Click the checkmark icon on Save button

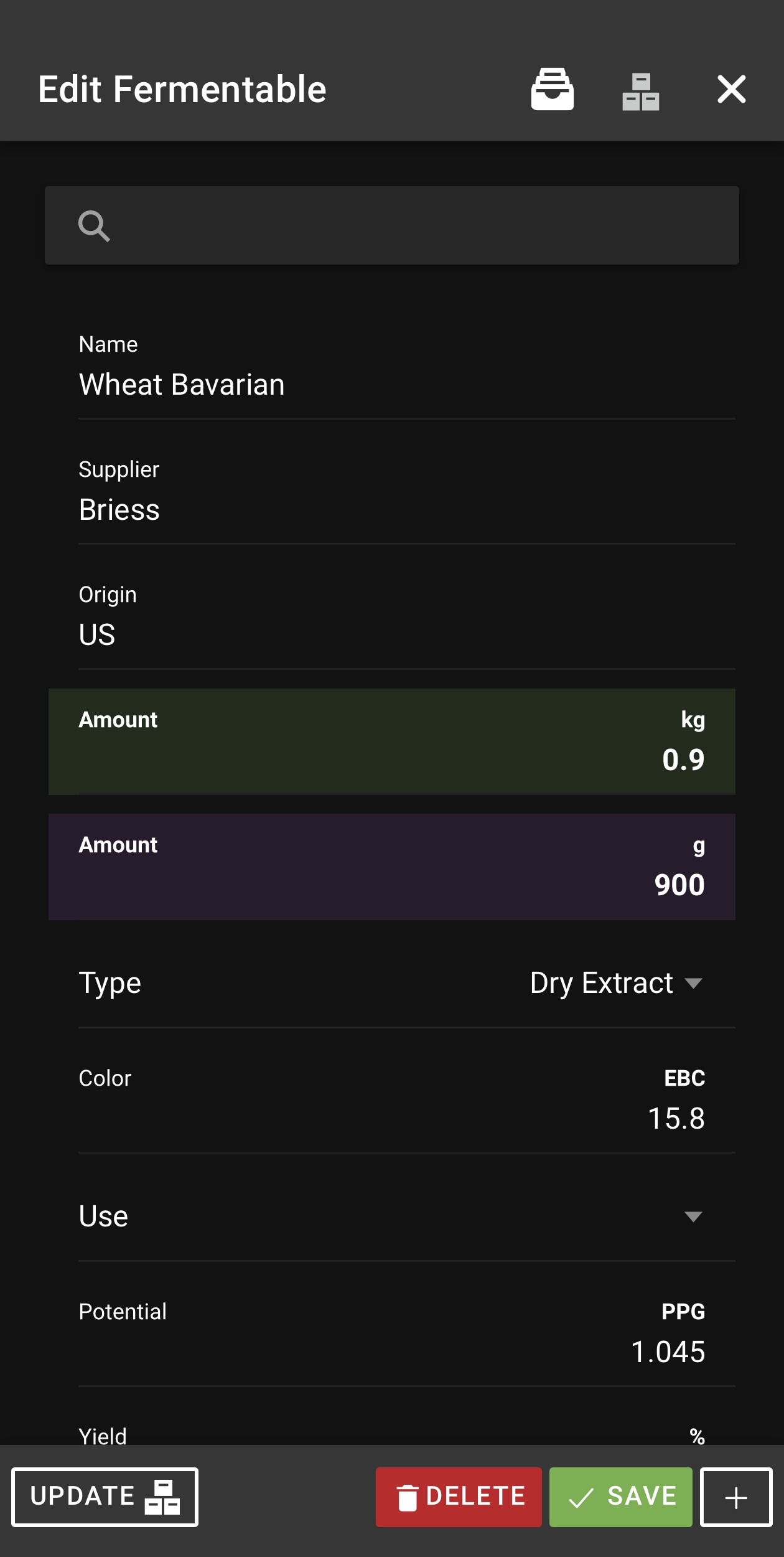(581, 1498)
